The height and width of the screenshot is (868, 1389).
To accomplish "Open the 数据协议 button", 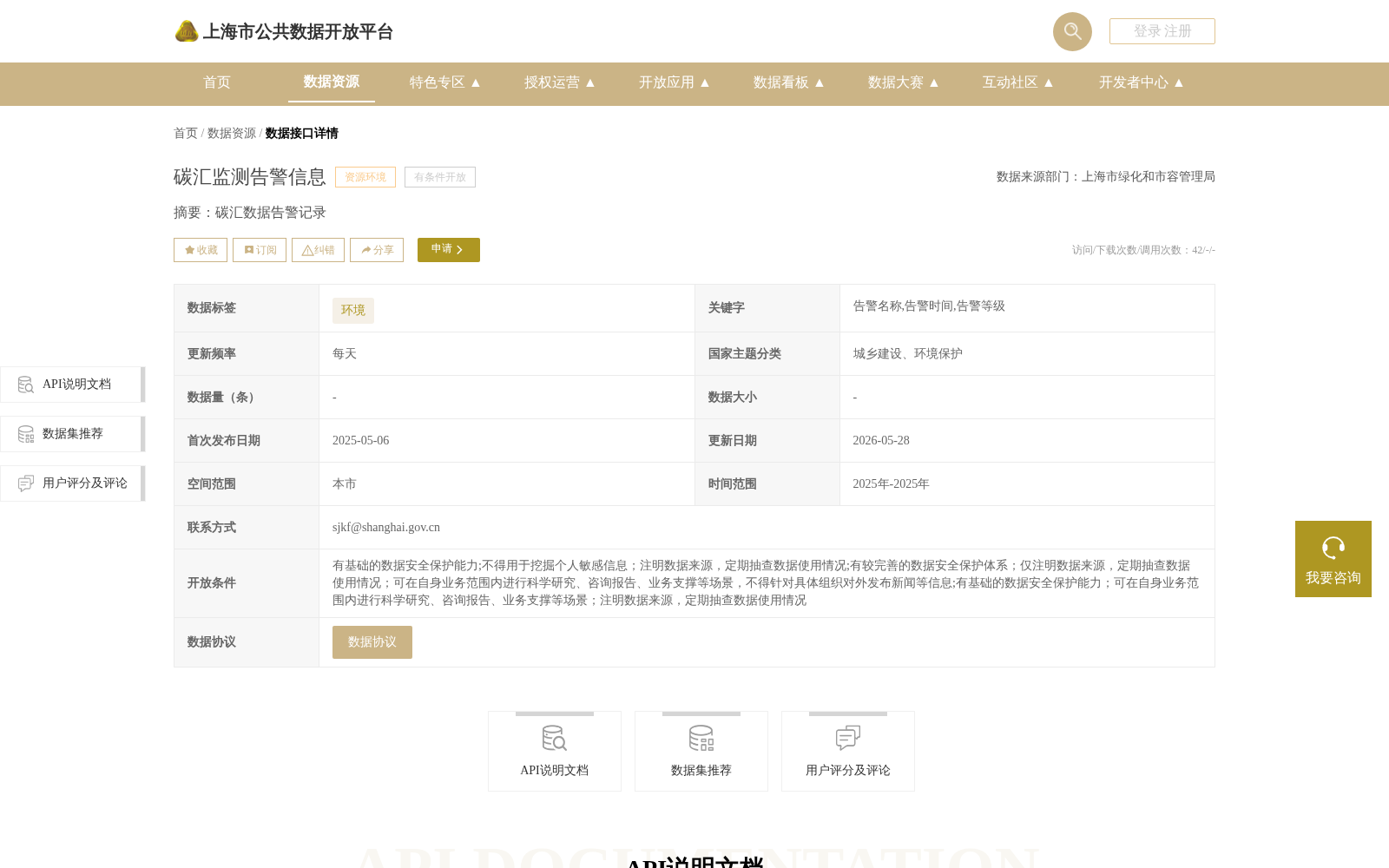I will (372, 642).
